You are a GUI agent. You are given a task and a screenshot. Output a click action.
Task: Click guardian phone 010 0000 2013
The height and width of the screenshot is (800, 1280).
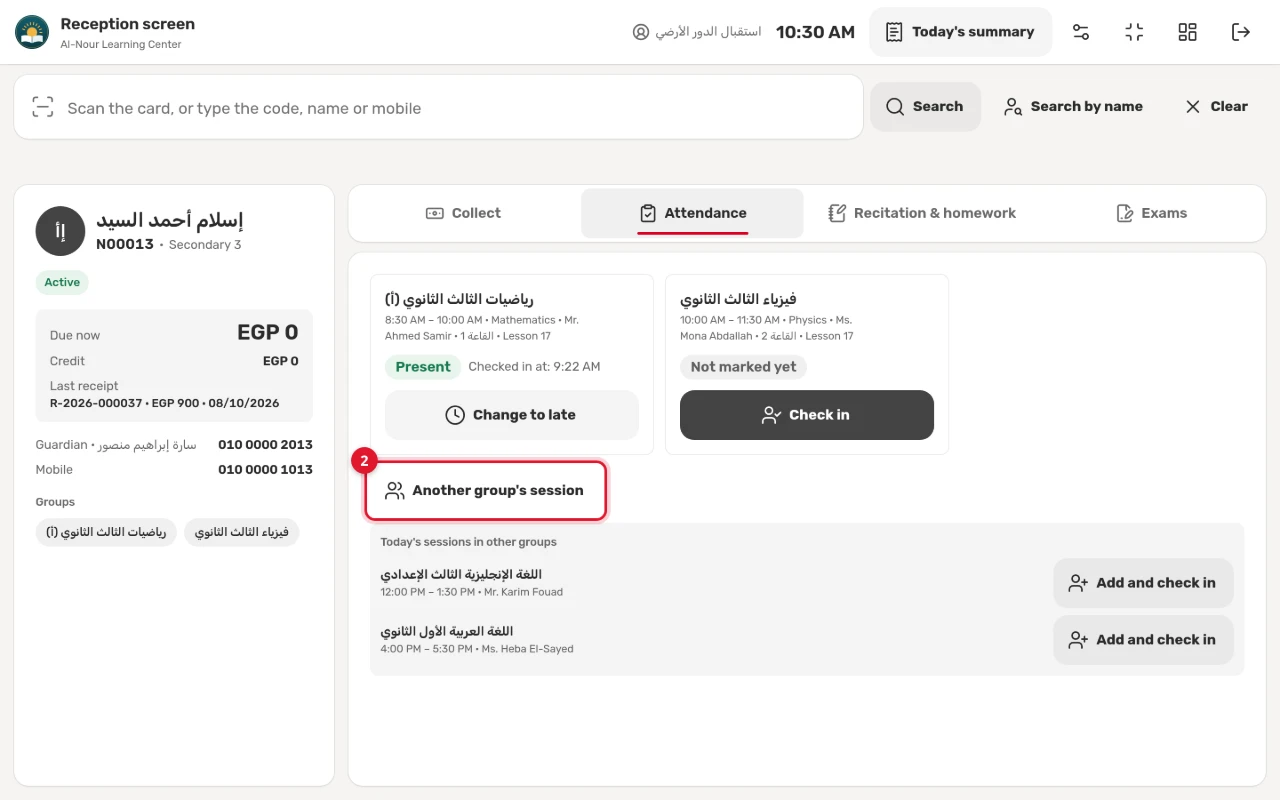[x=265, y=444]
